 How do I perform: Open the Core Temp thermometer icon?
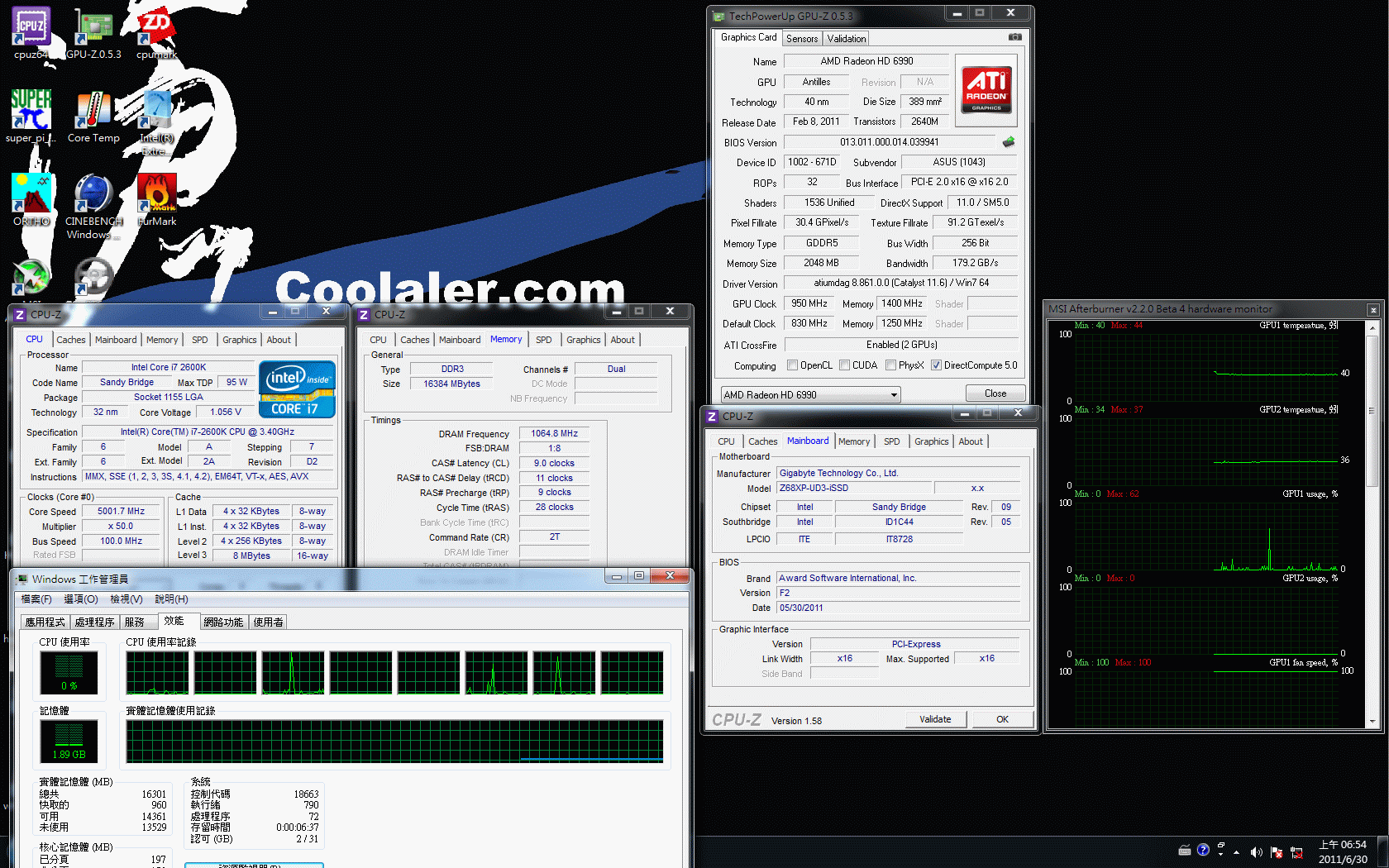93,117
